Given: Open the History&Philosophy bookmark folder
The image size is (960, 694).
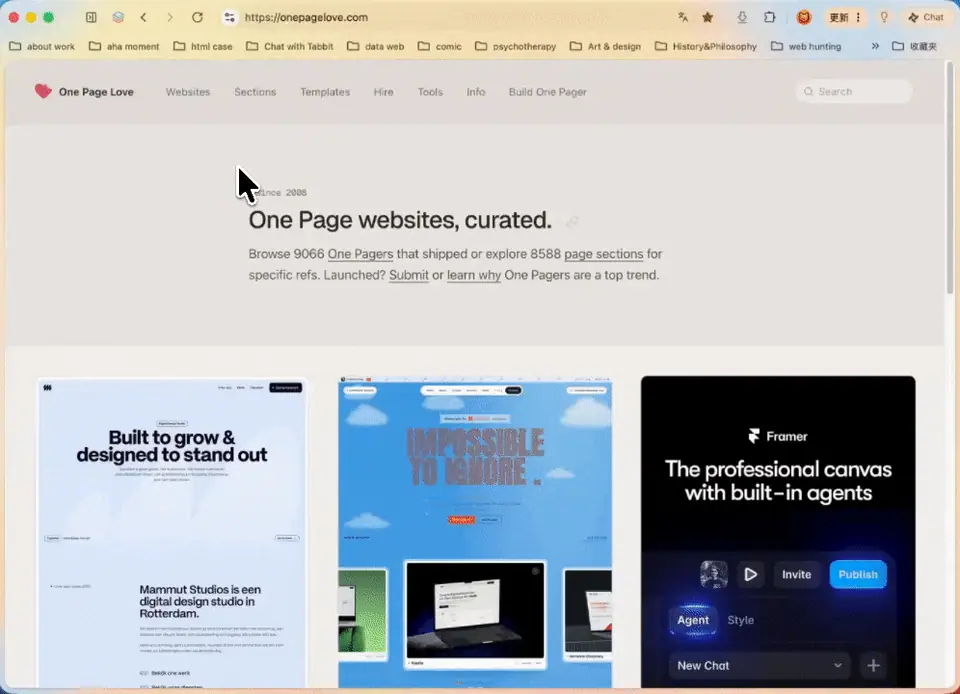Looking at the screenshot, I should pyautogui.click(x=706, y=46).
